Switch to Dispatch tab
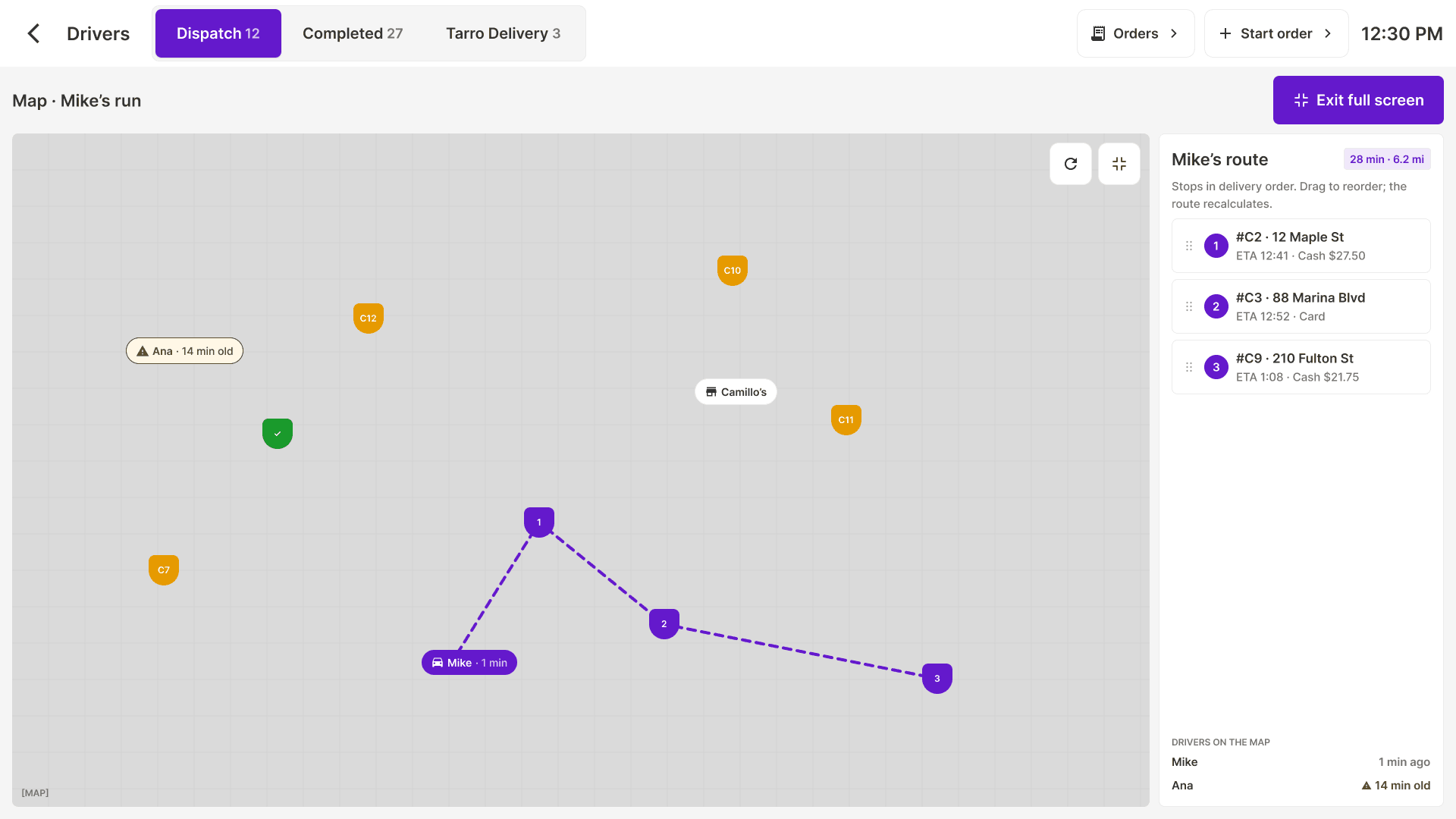 click(x=218, y=33)
